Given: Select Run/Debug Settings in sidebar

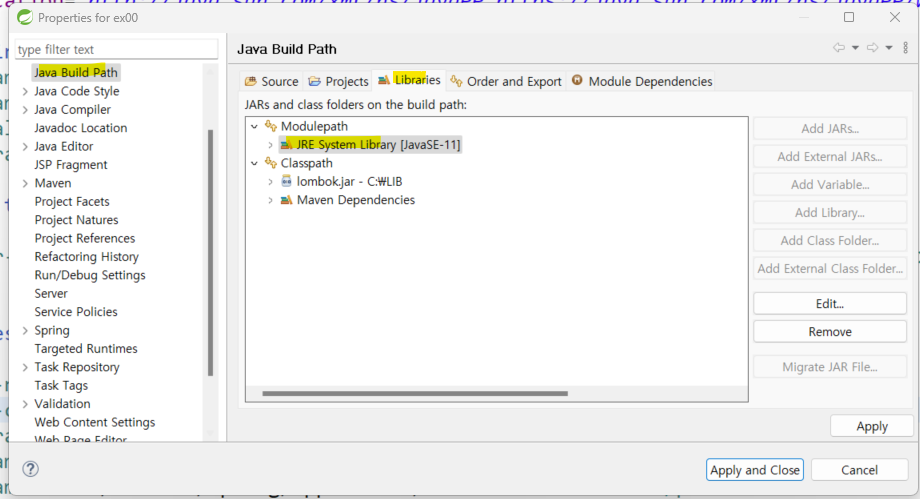Looking at the screenshot, I should pyautogui.click(x=90, y=275).
